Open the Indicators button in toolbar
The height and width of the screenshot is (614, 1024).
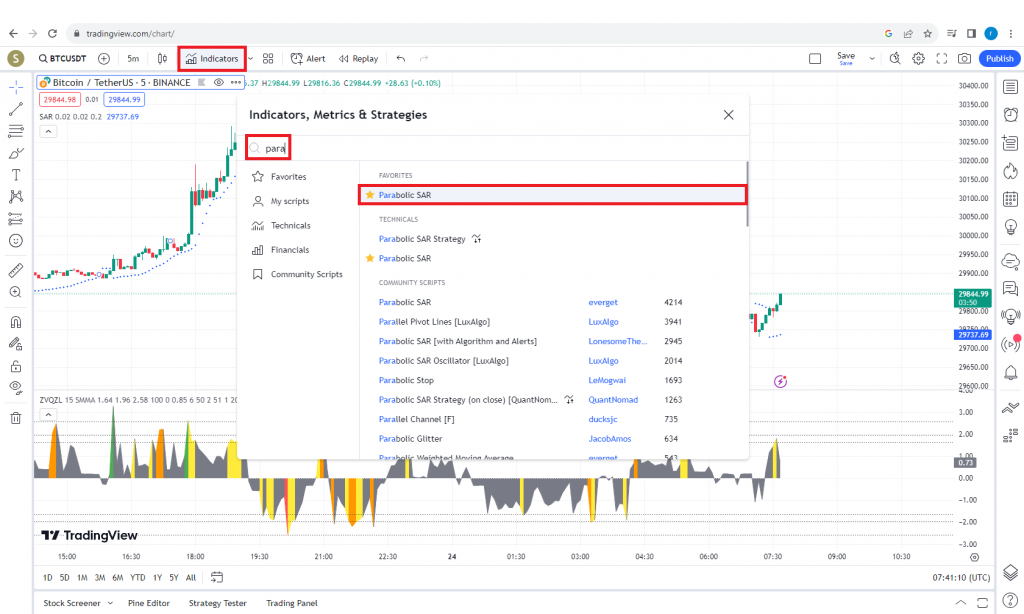click(x=212, y=59)
